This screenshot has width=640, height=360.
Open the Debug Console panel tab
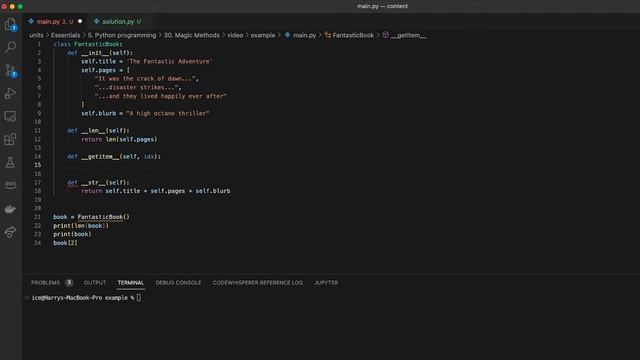tap(178, 282)
